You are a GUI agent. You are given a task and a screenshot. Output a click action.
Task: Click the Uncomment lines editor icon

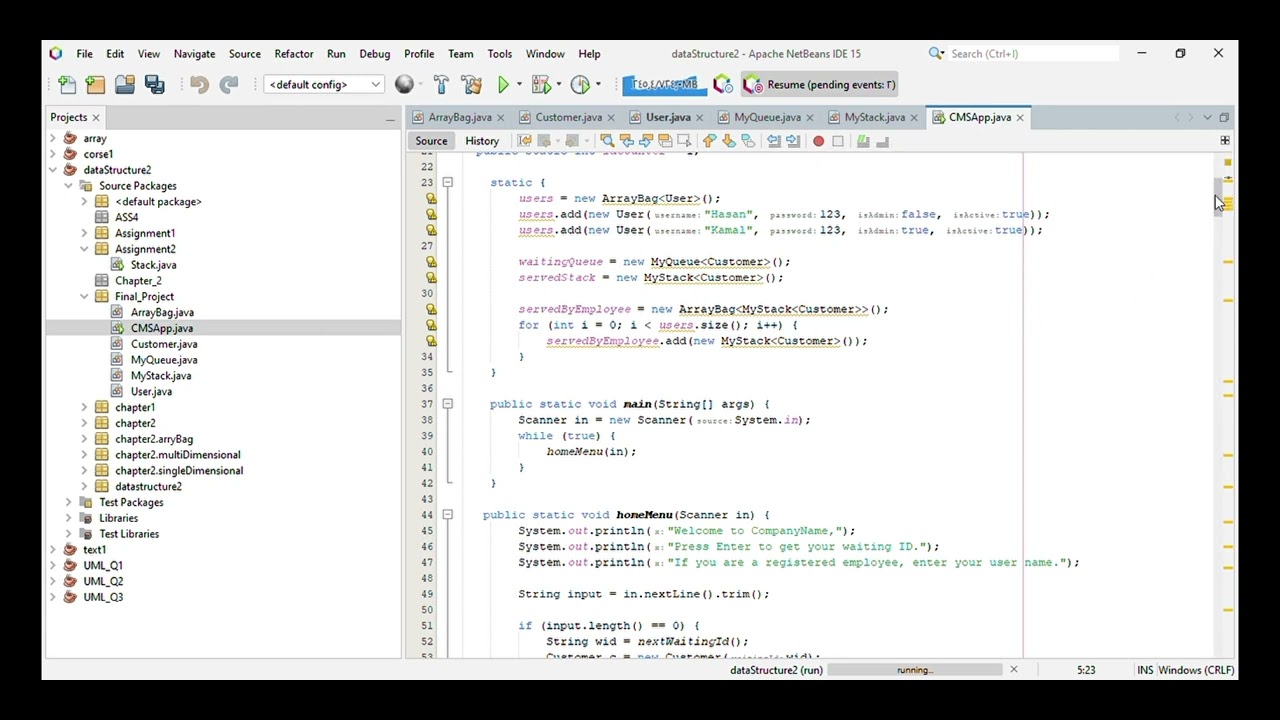point(882,141)
